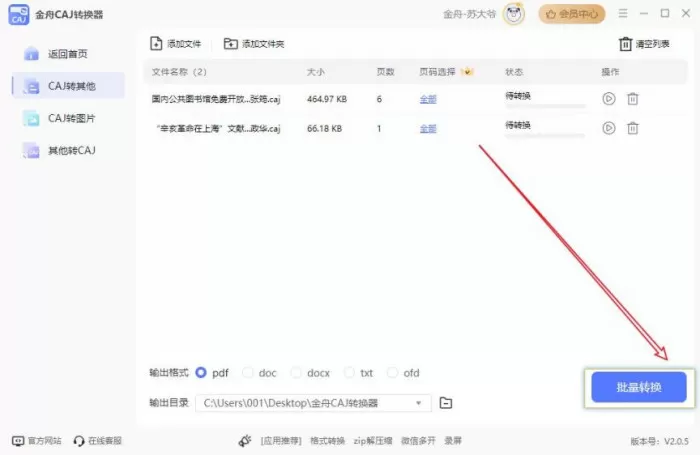Click file name 国内公共图书馆免费开放...caj
The width and height of the screenshot is (700, 455).
coord(216,99)
